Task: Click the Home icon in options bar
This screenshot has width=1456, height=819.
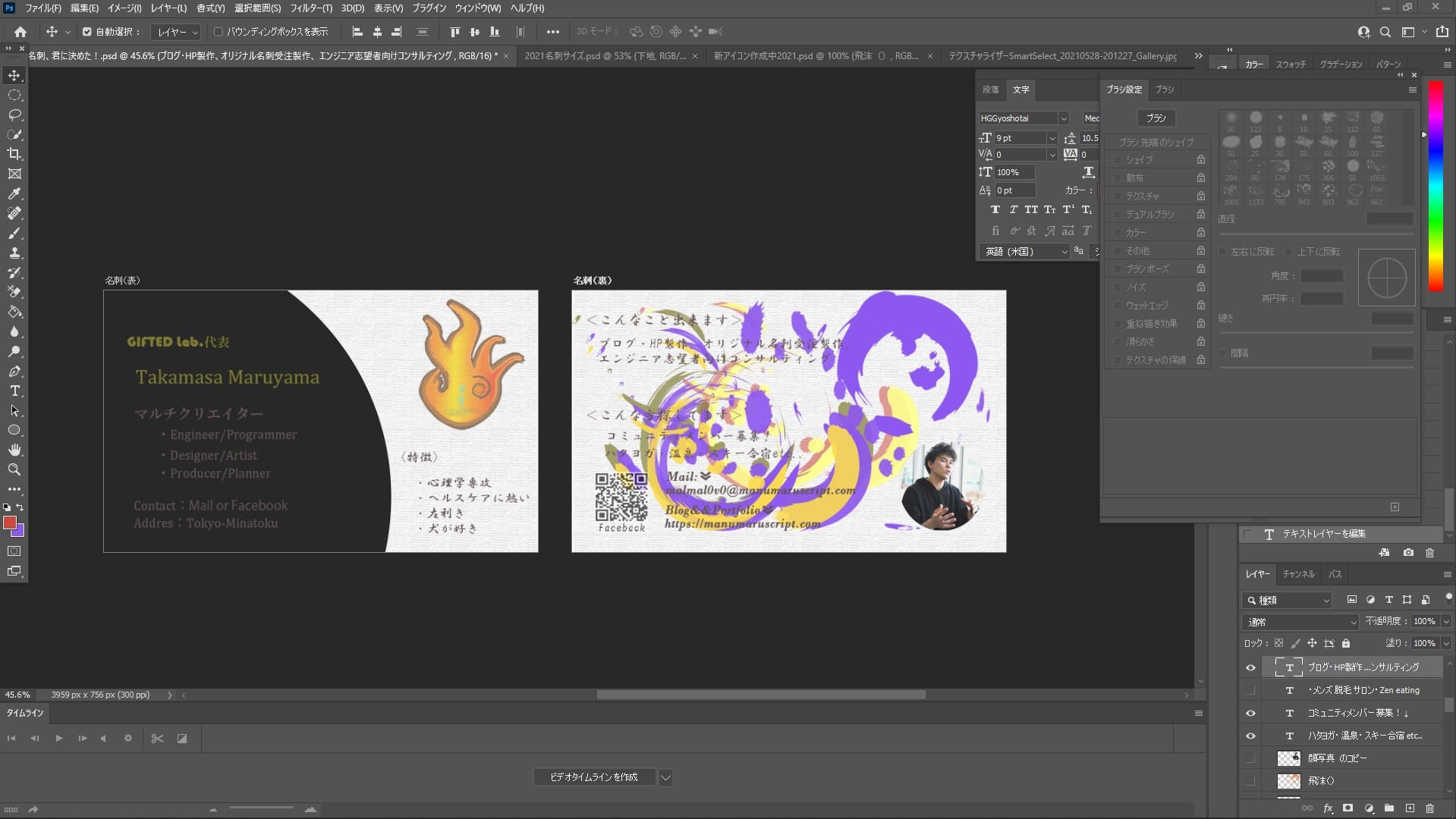Action: point(20,32)
